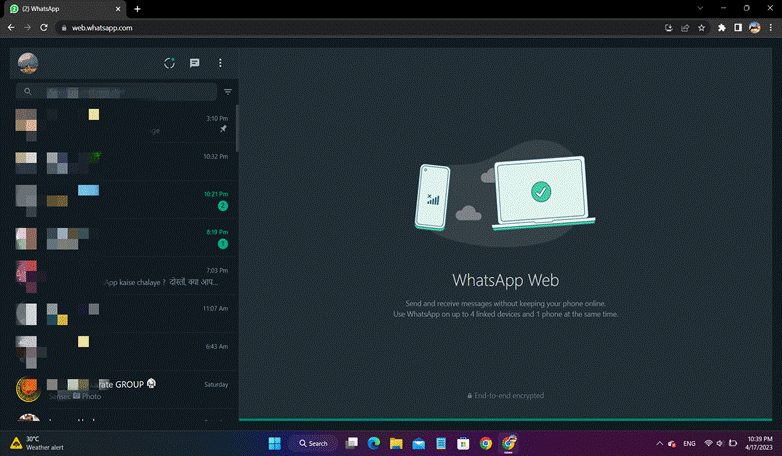
Task: Open the karate GROUP chat from Saturday
Action: coord(124,390)
